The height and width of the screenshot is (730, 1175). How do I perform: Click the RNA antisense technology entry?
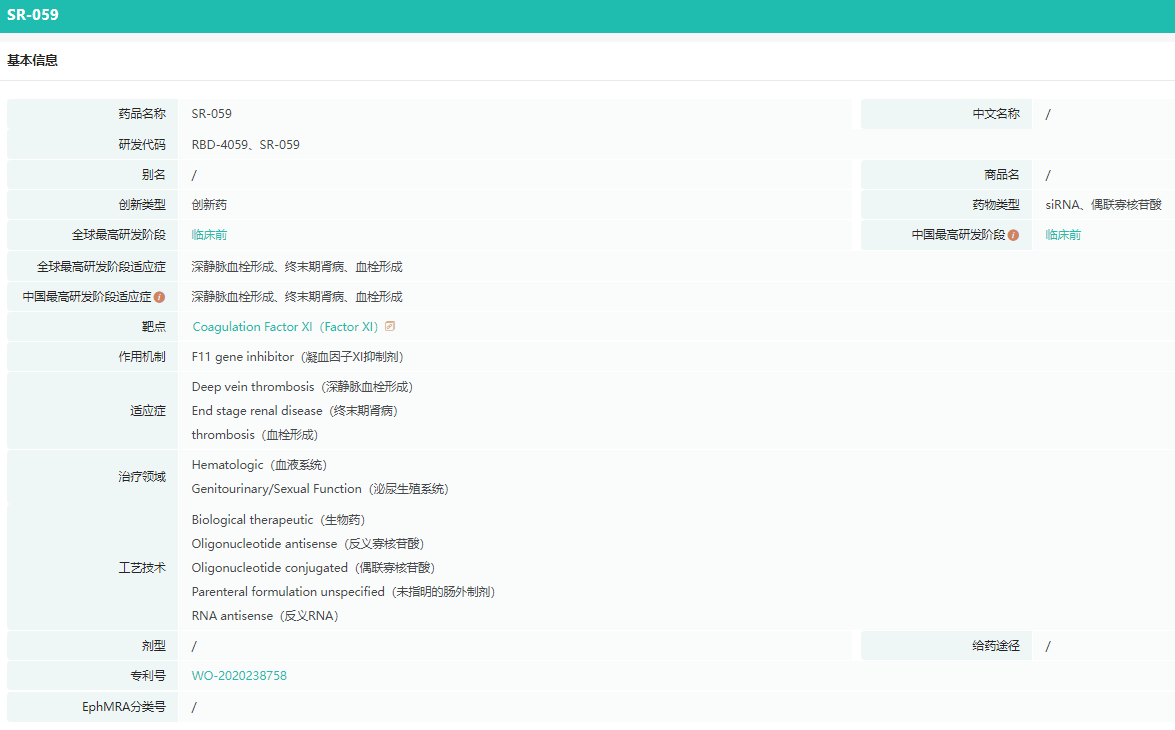click(265, 616)
